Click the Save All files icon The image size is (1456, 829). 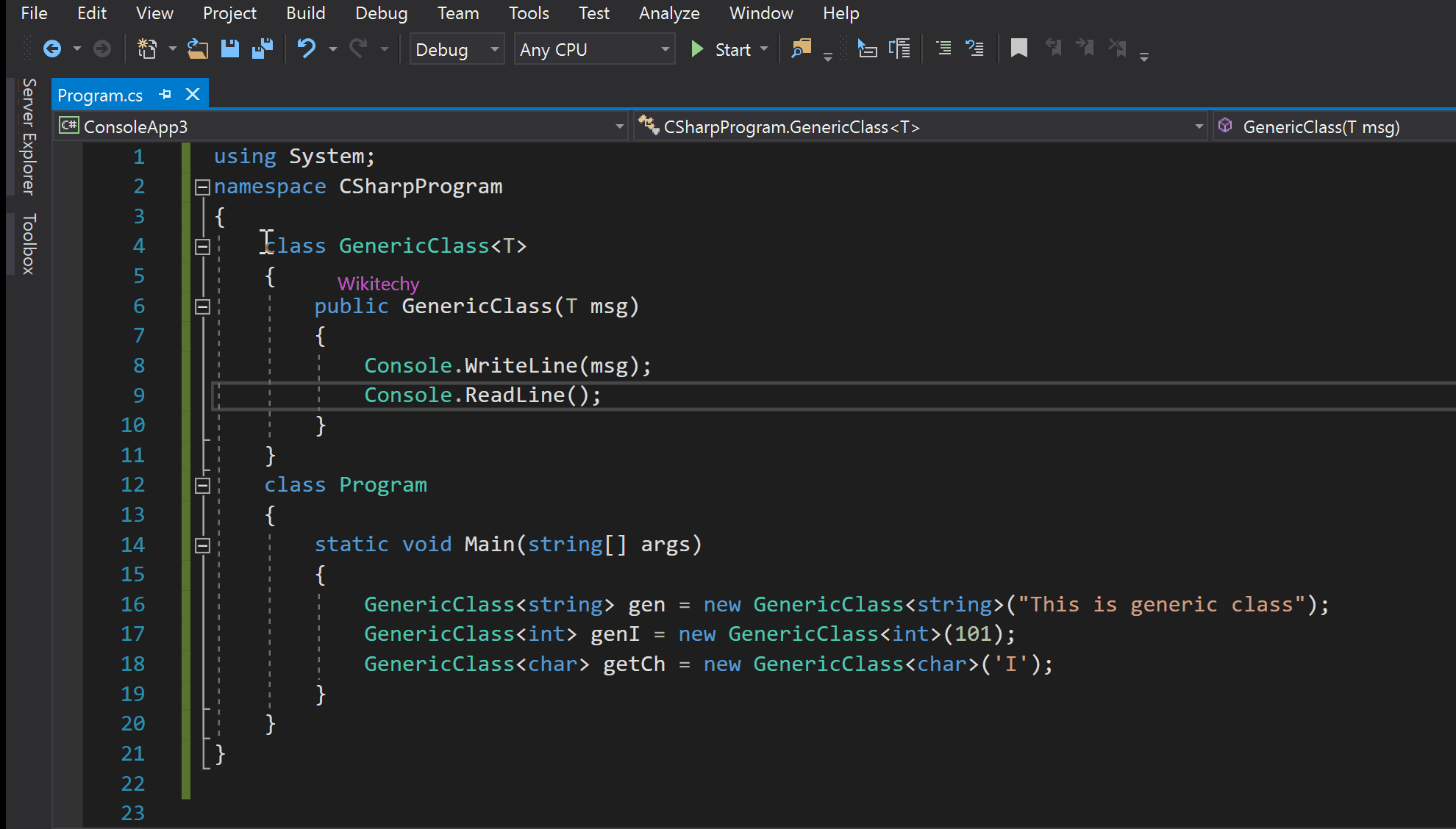(x=263, y=48)
